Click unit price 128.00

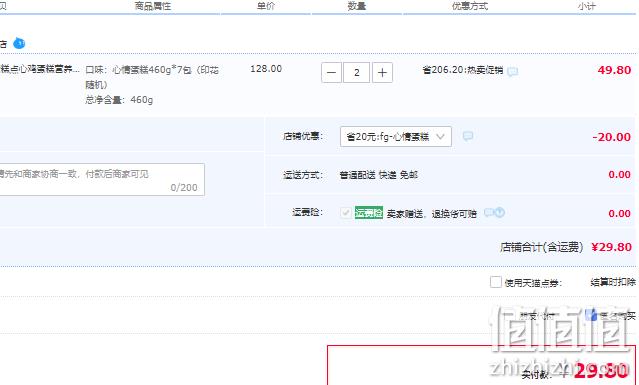(266, 69)
